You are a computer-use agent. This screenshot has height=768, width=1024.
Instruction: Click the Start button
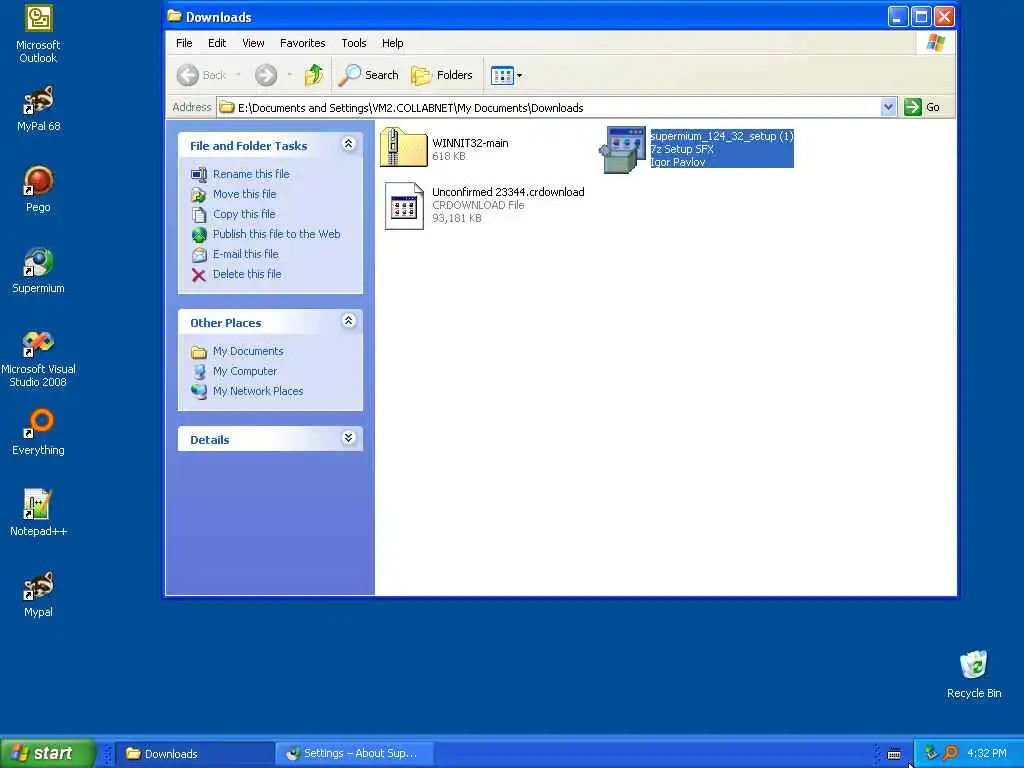pyautogui.click(x=48, y=753)
